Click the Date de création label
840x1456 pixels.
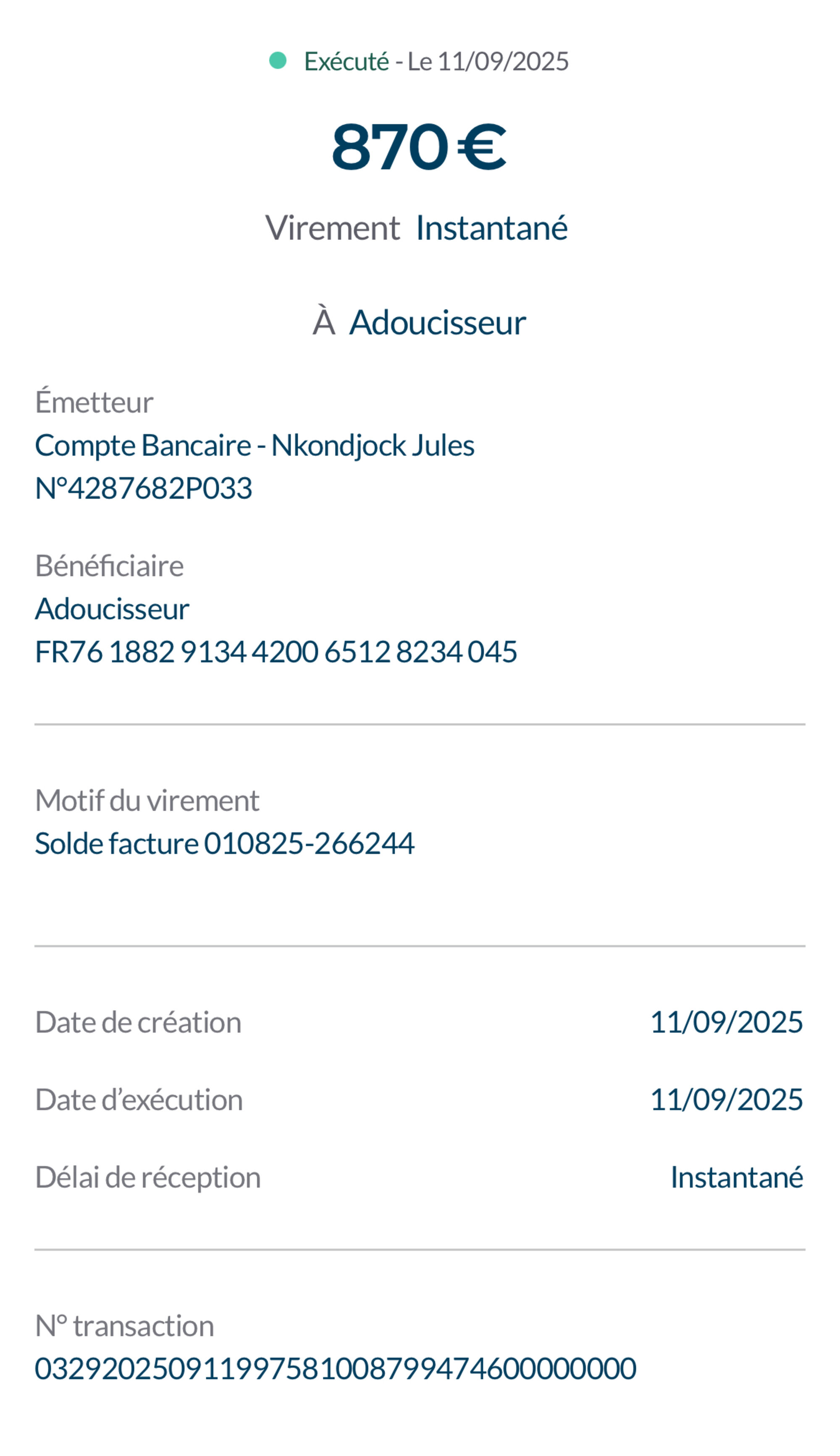coord(138,1022)
